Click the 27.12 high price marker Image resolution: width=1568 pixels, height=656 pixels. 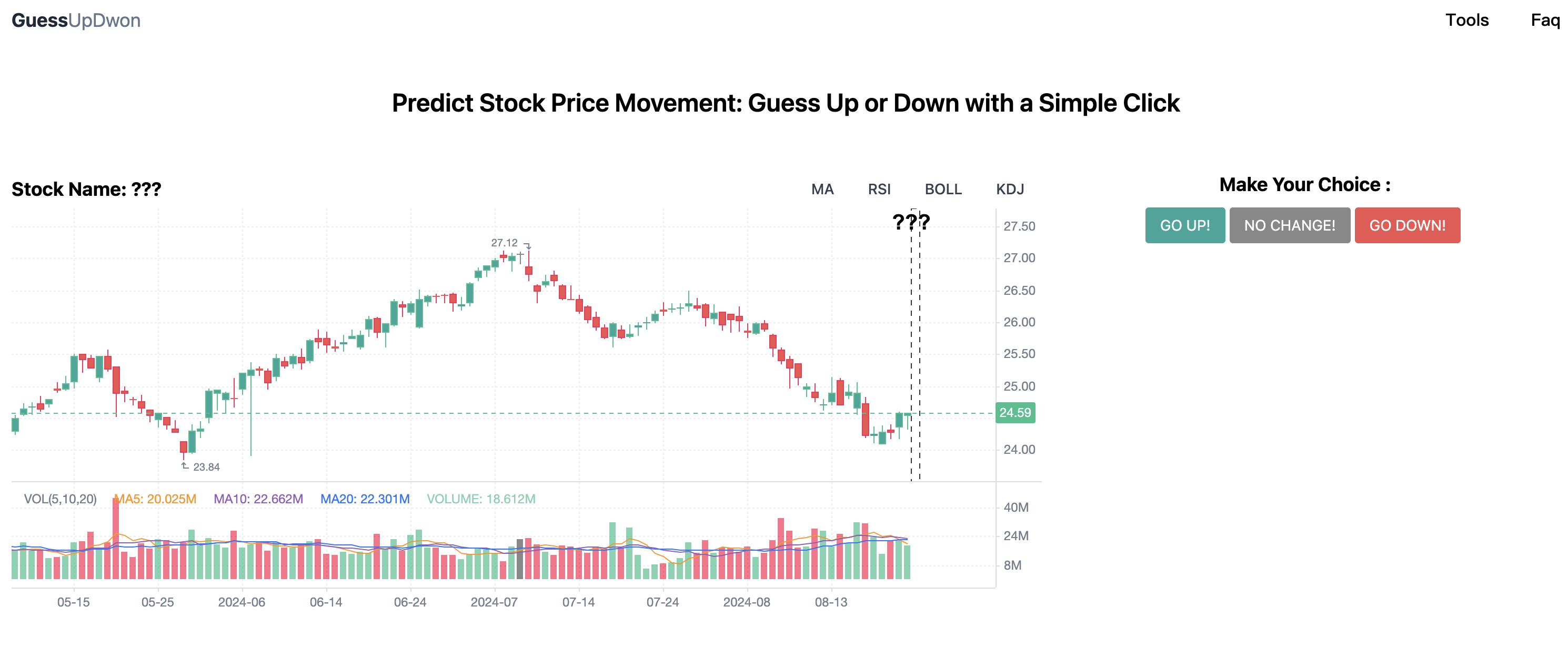505,242
